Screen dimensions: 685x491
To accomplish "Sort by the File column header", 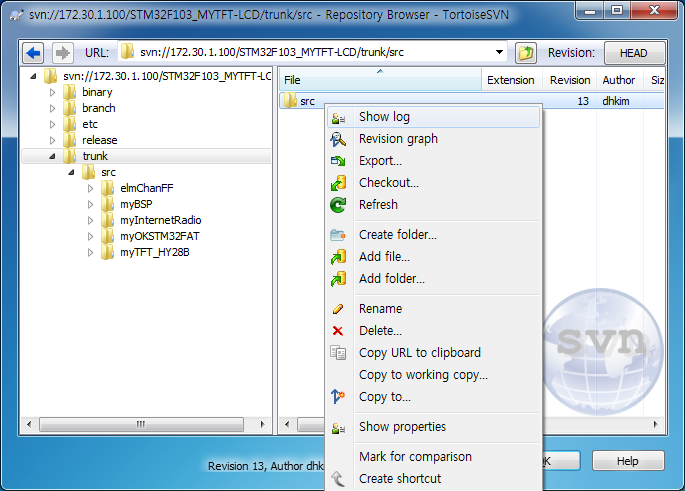I will [x=380, y=80].
